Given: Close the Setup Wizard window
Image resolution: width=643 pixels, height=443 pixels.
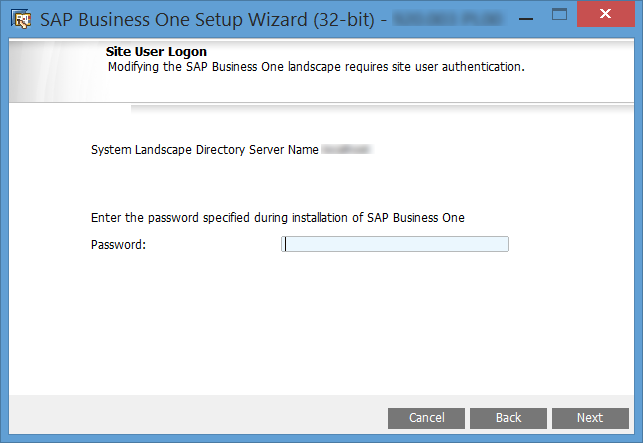Looking at the screenshot, I should 605,14.
